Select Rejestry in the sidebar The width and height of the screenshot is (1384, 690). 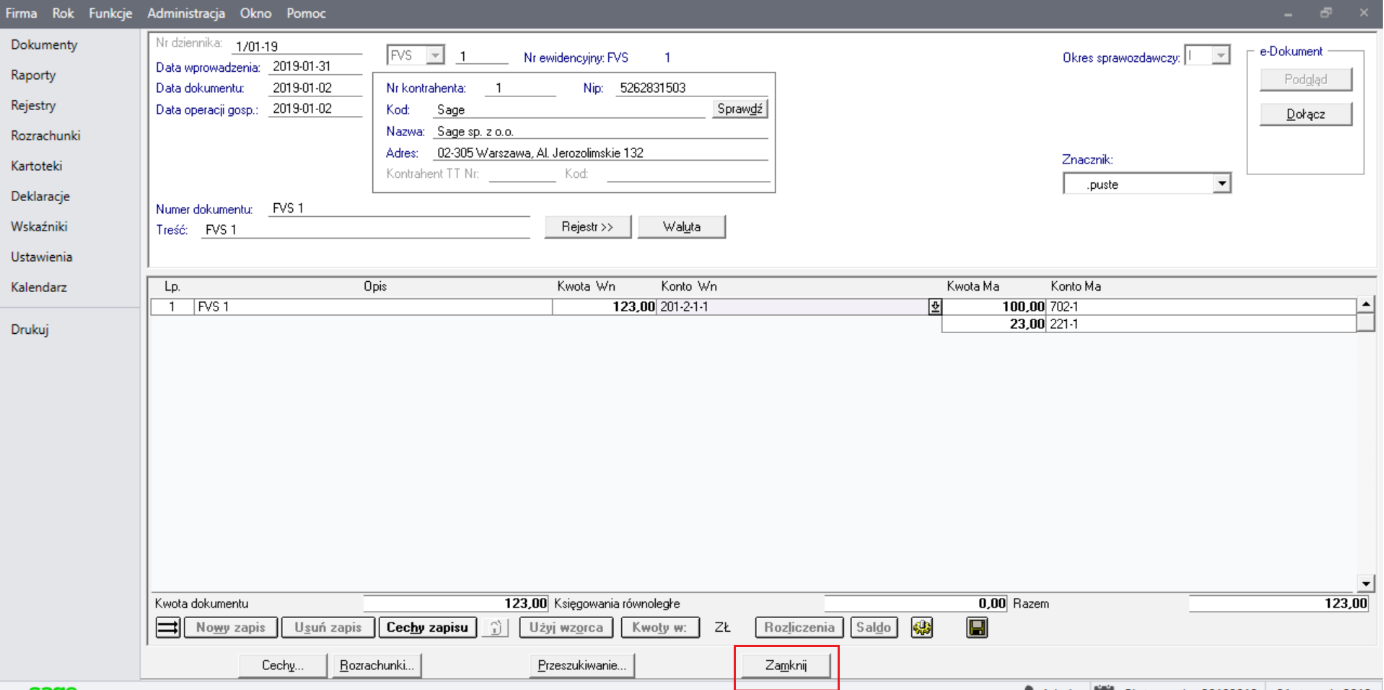click(33, 105)
